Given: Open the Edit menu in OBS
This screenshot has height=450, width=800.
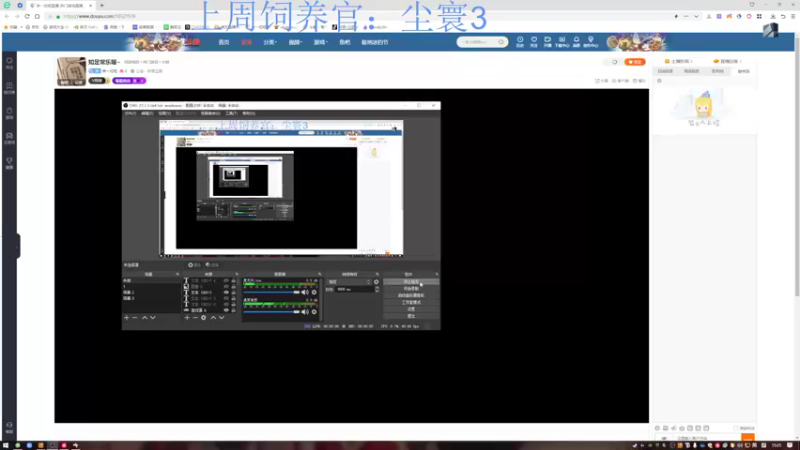Looking at the screenshot, I should click(x=147, y=113).
